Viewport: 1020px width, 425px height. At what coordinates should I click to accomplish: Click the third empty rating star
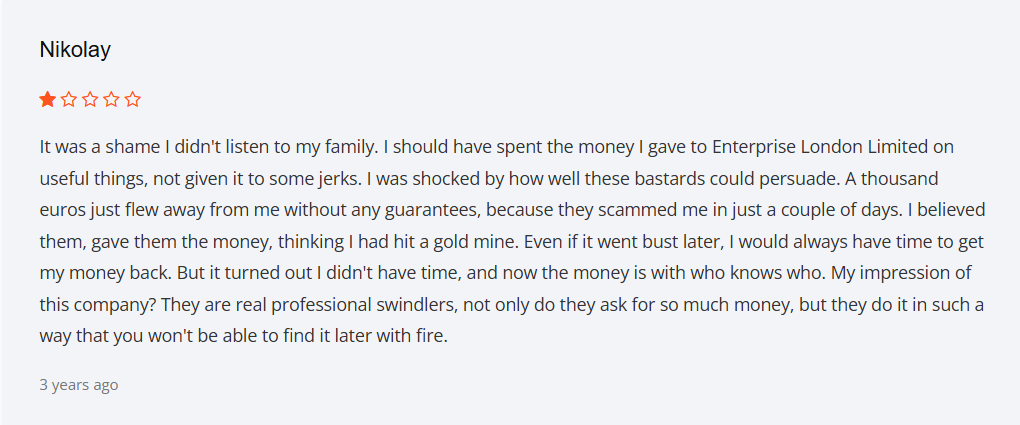[x=90, y=100]
